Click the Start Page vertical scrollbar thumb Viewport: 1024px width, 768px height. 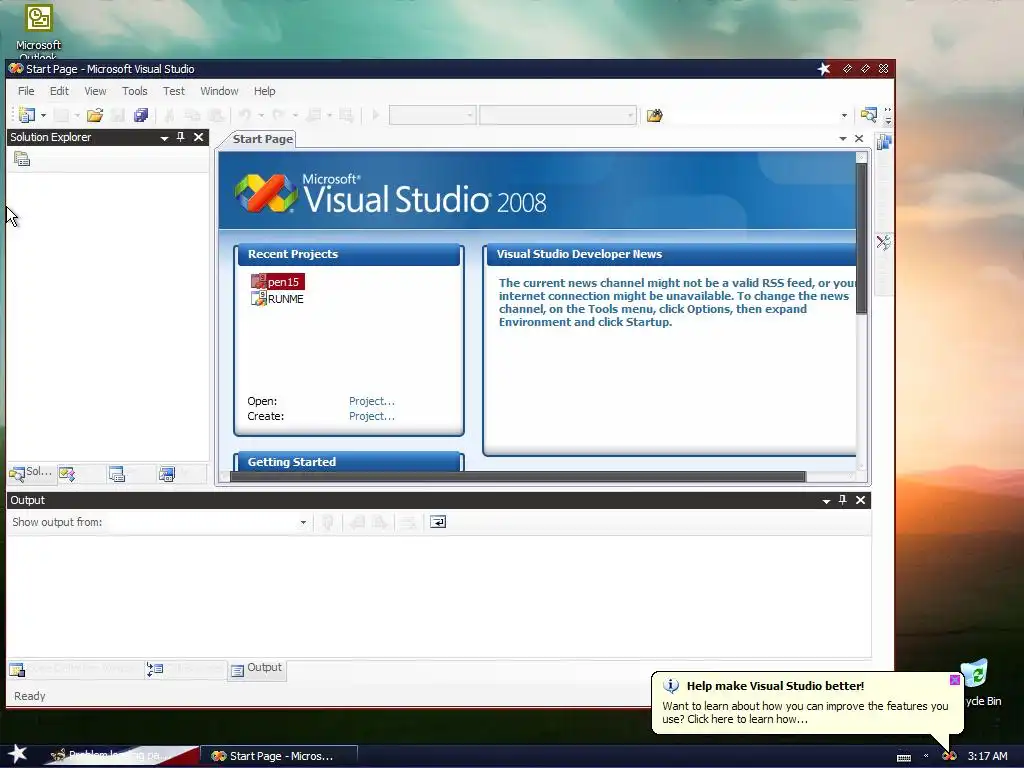point(861,238)
